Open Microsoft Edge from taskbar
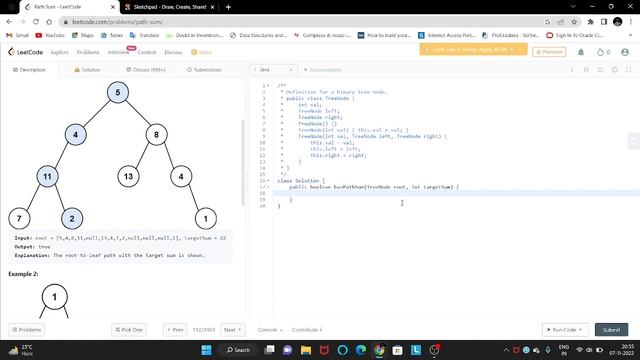The width and height of the screenshot is (640, 360). click(361, 350)
